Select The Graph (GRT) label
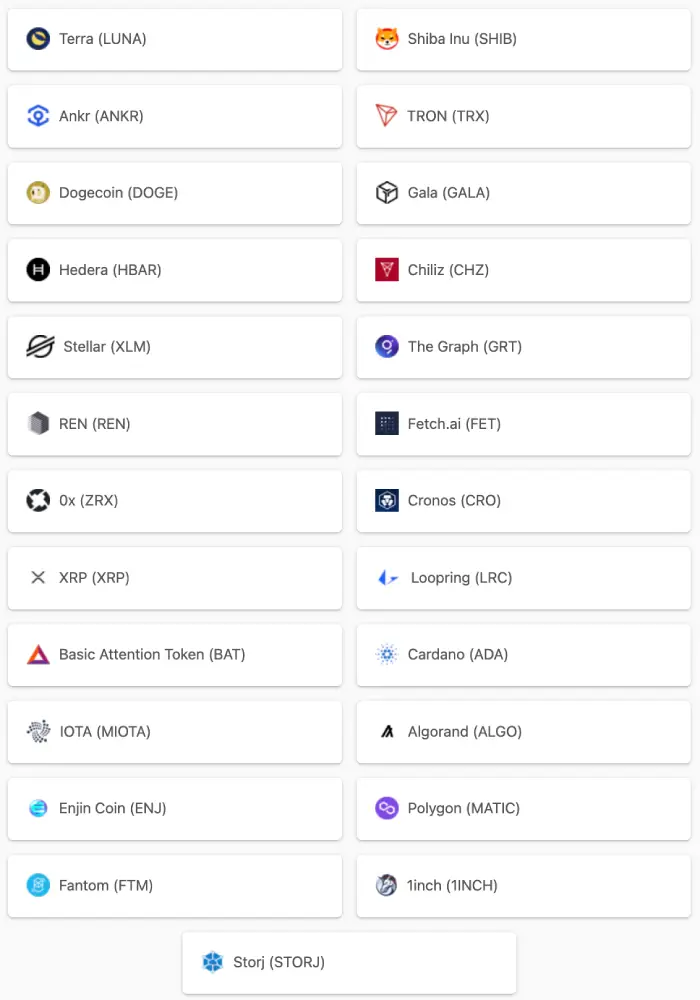The height and width of the screenshot is (1000, 700). tap(465, 346)
